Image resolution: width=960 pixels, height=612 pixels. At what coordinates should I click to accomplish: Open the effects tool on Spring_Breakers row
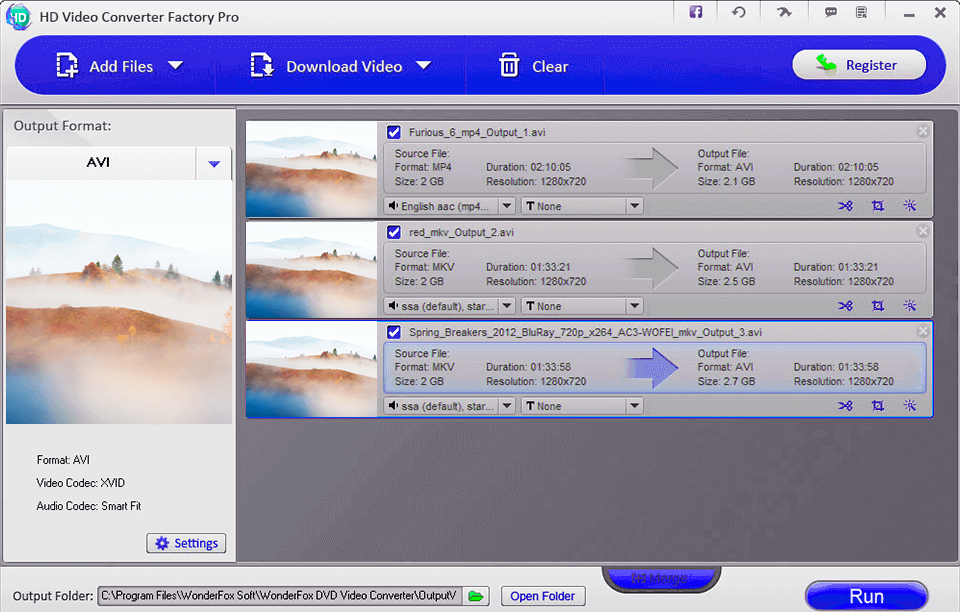coord(910,406)
